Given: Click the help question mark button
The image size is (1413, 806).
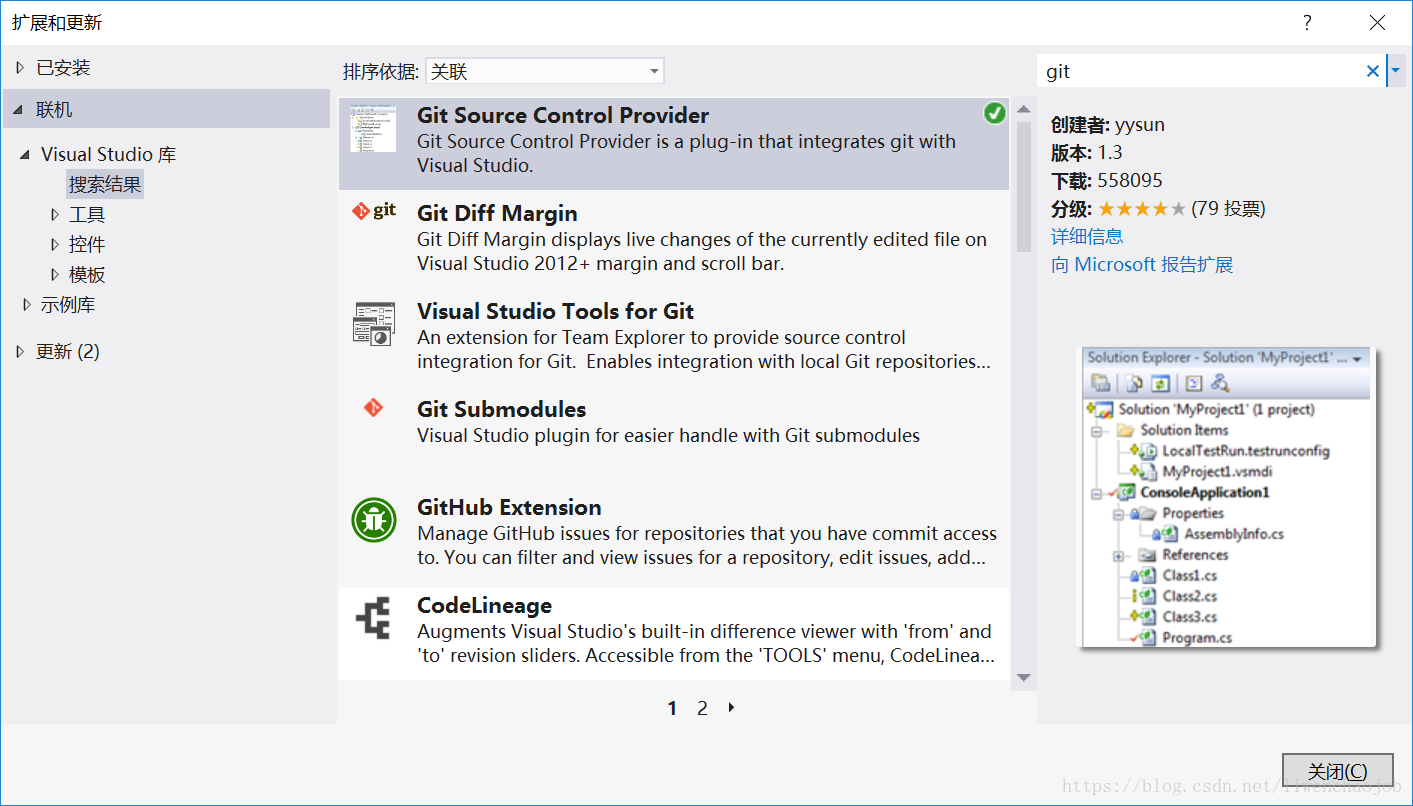Looking at the screenshot, I should click(1307, 23).
